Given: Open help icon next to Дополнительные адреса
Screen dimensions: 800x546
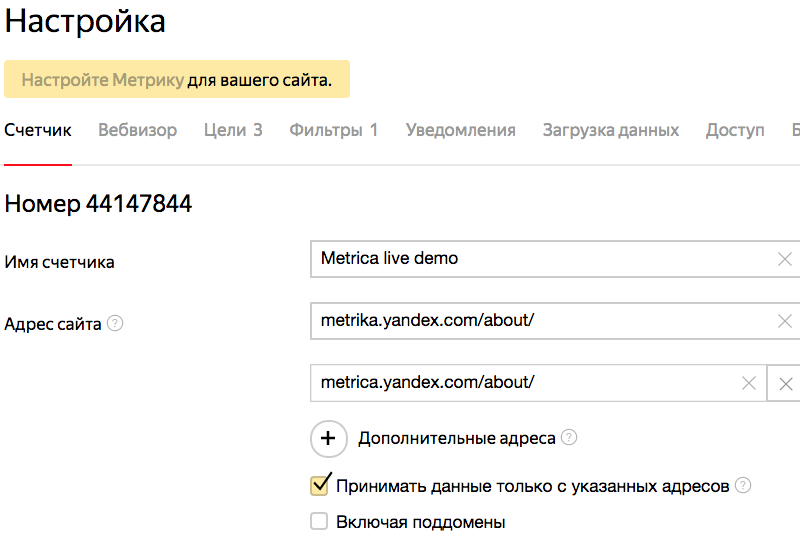Looking at the screenshot, I should tap(569, 437).
